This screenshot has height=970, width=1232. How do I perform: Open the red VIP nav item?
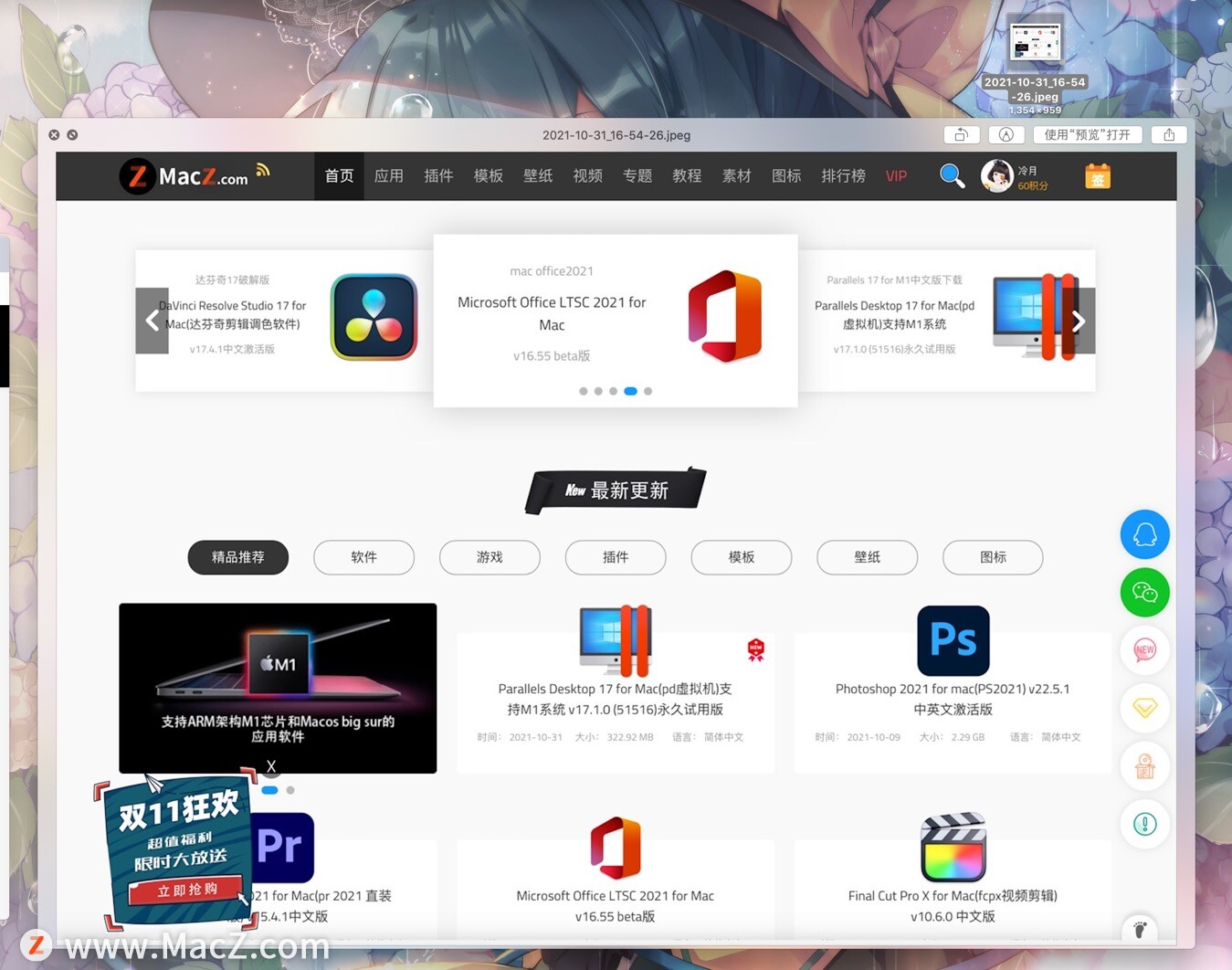pyautogui.click(x=896, y=175)
